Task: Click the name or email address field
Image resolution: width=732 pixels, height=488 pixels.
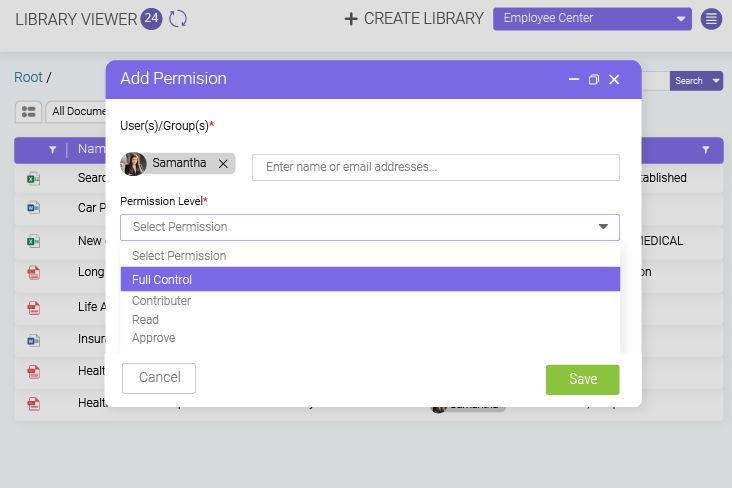Action: click(x=436, y=167)
